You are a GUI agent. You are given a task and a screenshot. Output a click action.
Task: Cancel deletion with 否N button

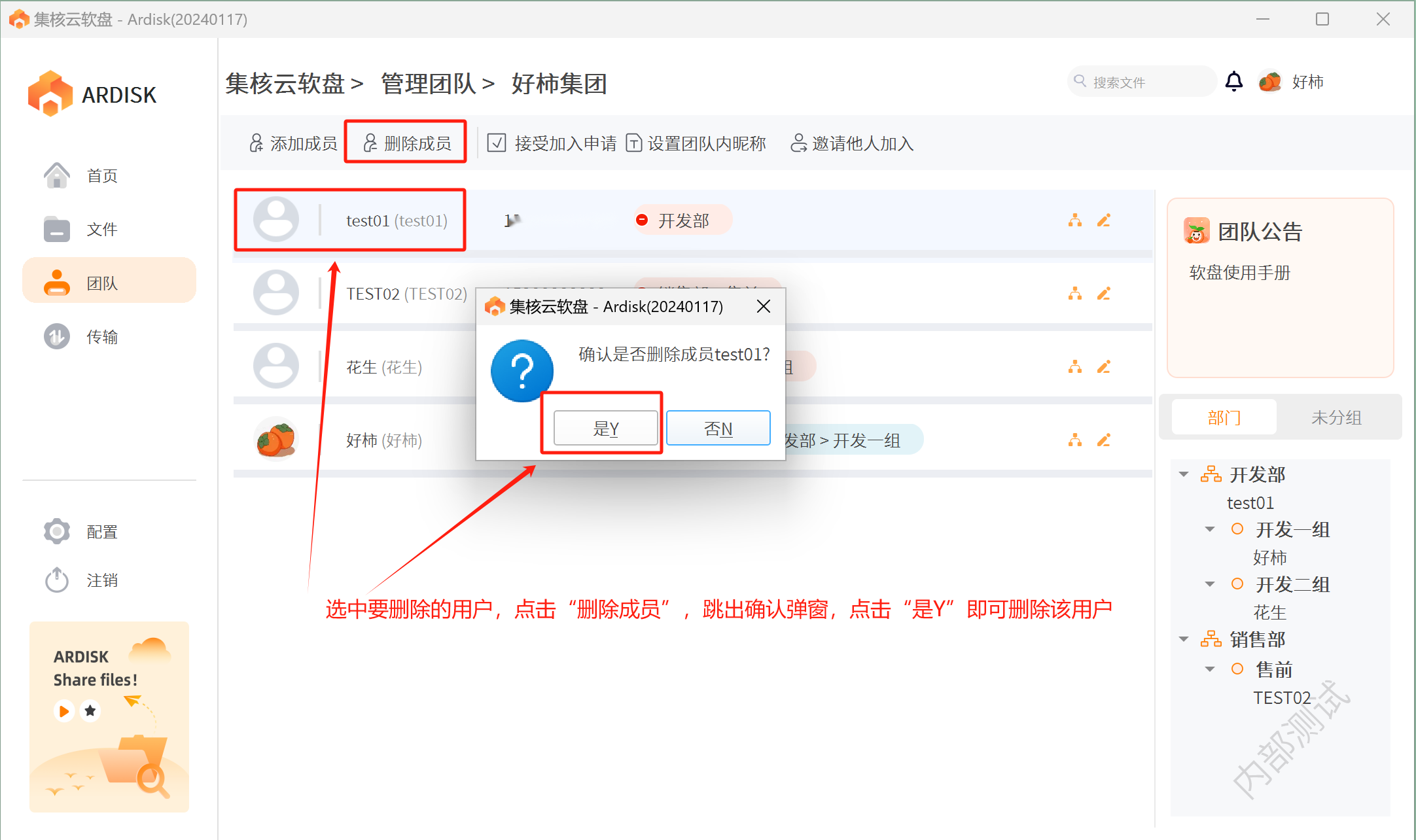(x=718, y=429)
